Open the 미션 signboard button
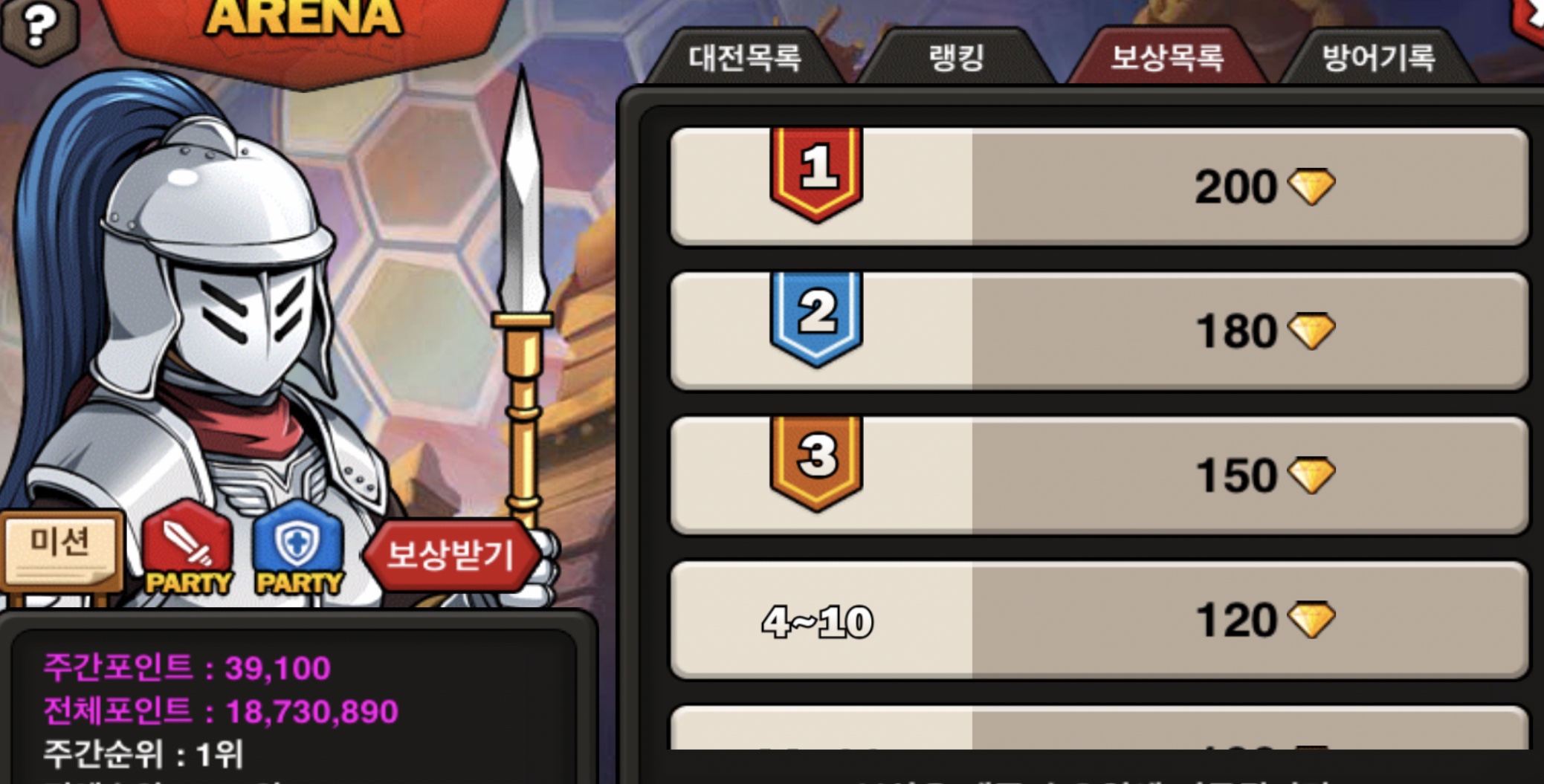 pyautogui.click(x=61, y=550)
